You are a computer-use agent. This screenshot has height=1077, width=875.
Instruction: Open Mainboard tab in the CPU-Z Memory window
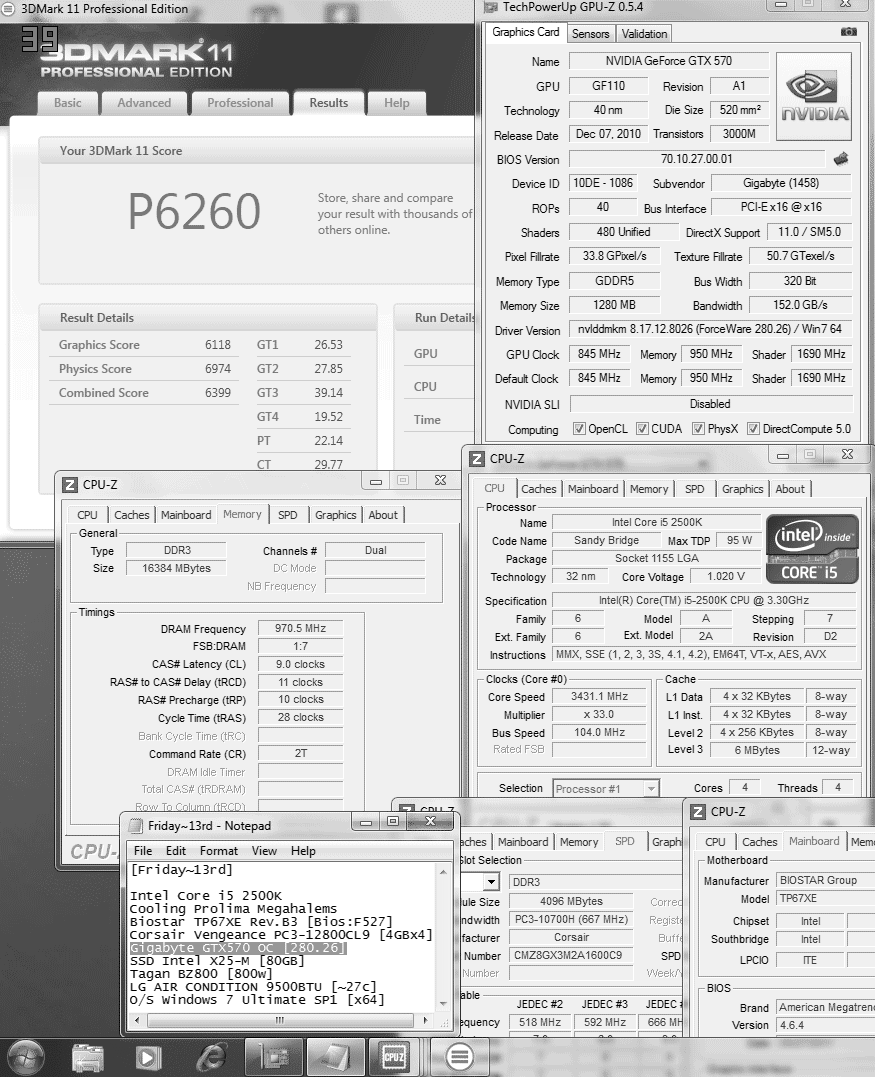[186, 515]
